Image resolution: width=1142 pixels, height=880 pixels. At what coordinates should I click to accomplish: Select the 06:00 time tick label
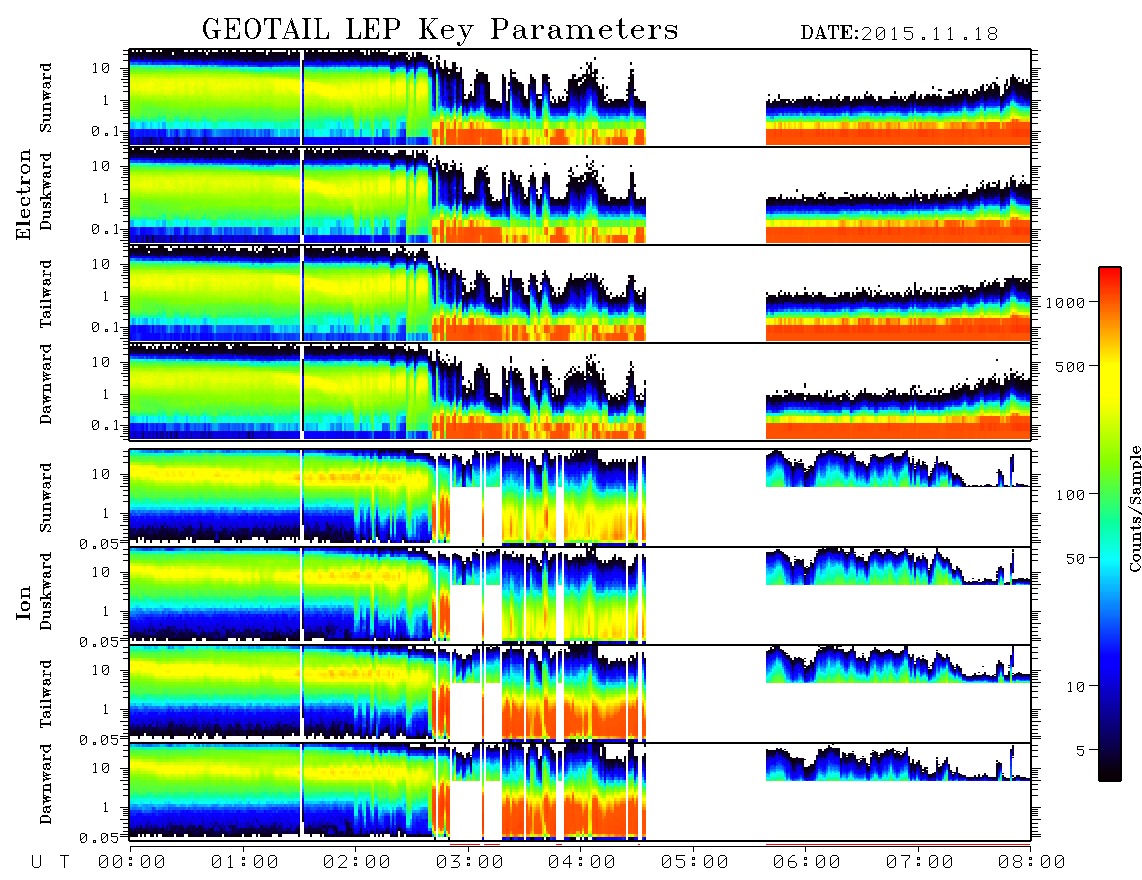(806, 862)
